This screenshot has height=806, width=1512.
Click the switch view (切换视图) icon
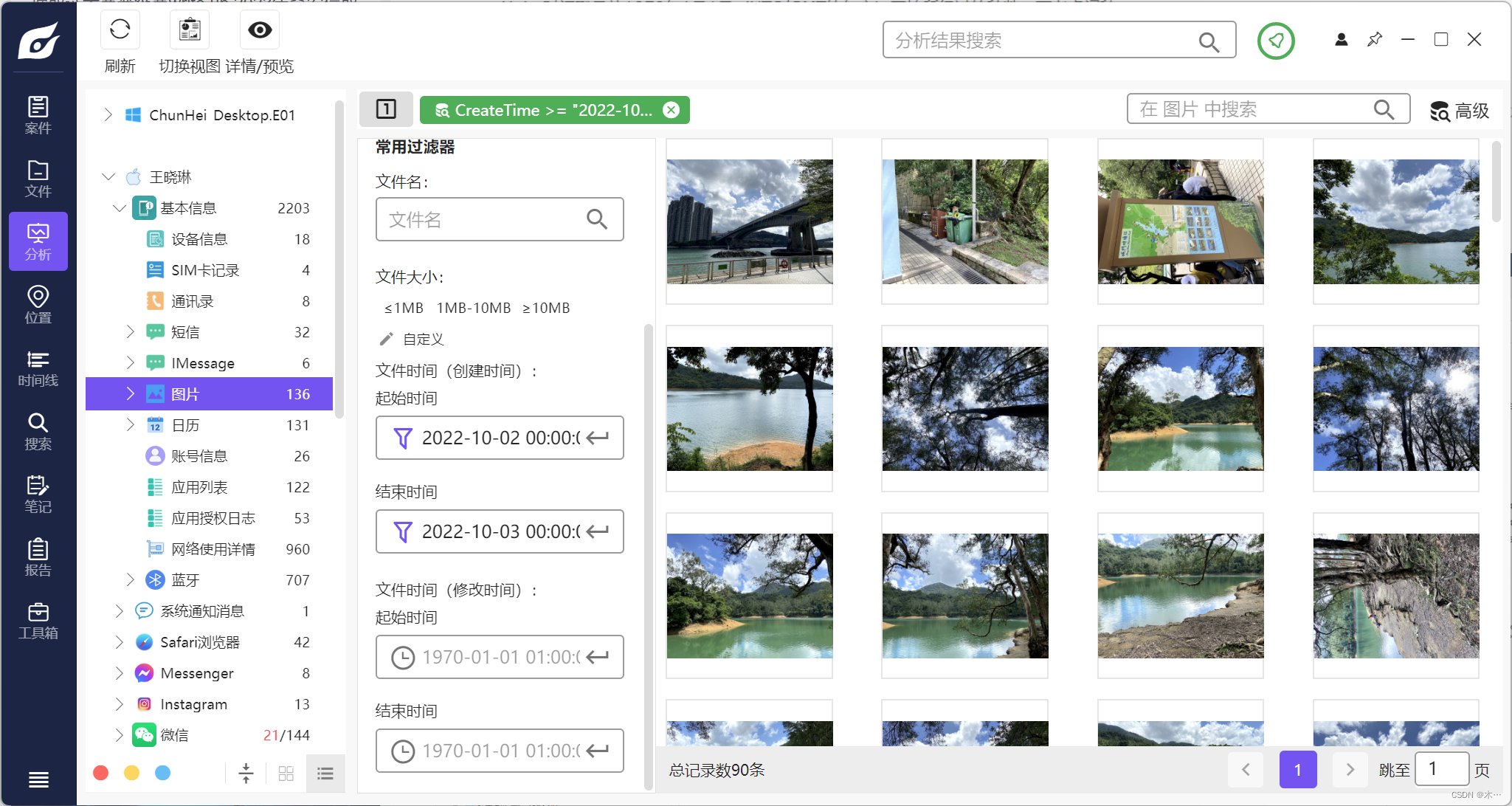click(x=190, y=30)
